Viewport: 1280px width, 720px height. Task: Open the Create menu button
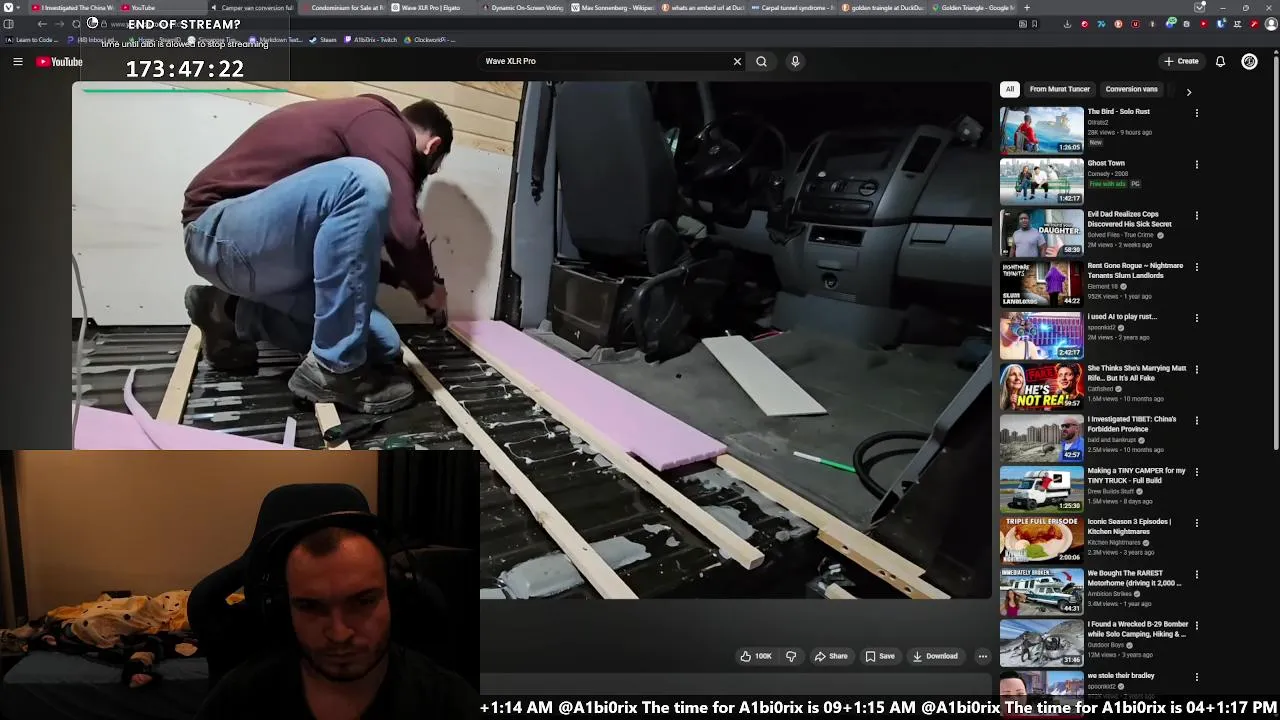[1181, 61]
